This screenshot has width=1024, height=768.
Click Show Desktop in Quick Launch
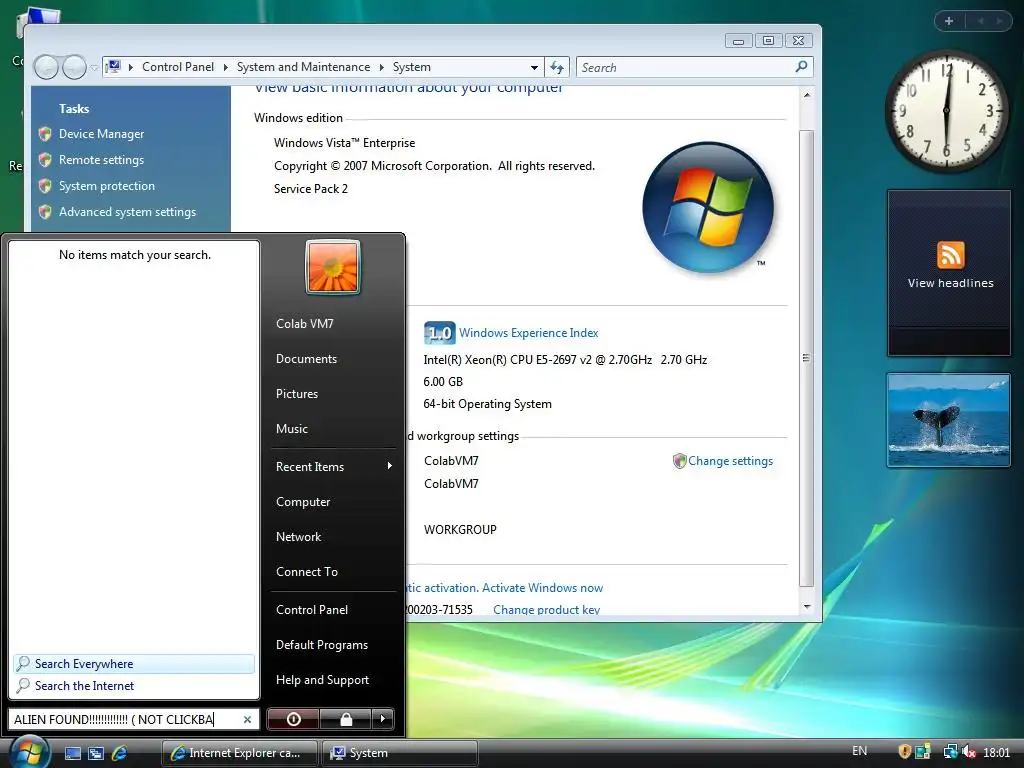pyautogui.click(x=72, y=753)
